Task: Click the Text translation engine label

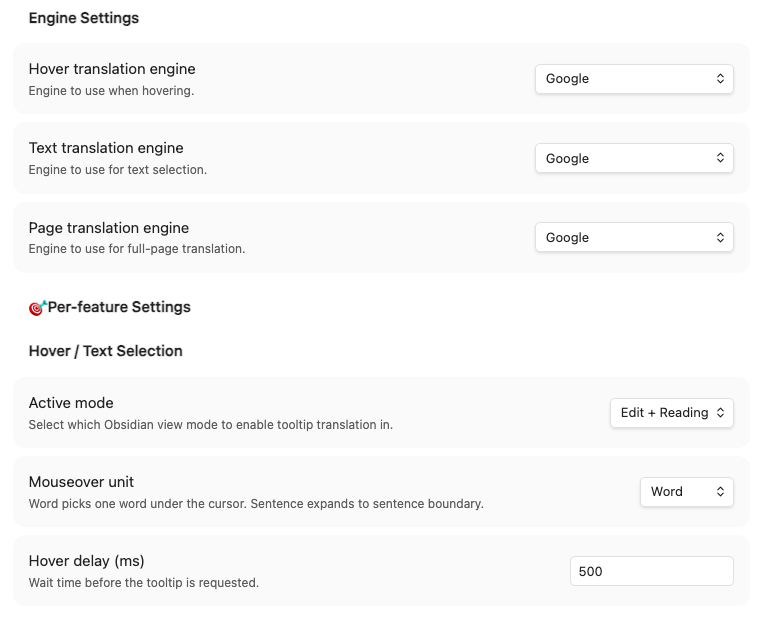Action: 106,148
